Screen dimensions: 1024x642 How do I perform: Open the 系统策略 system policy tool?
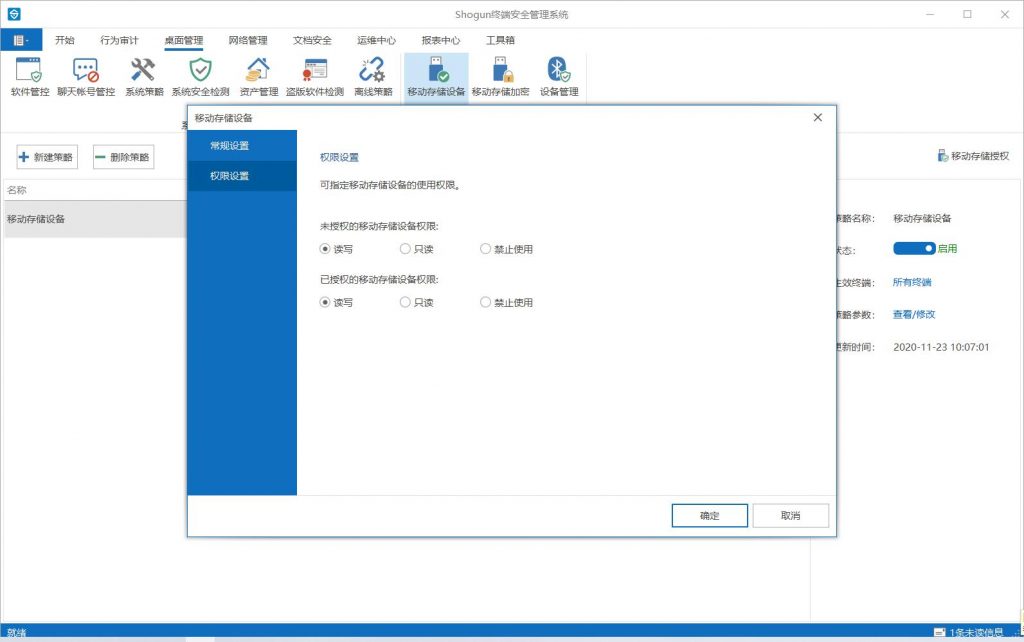(x=144, y=71)
